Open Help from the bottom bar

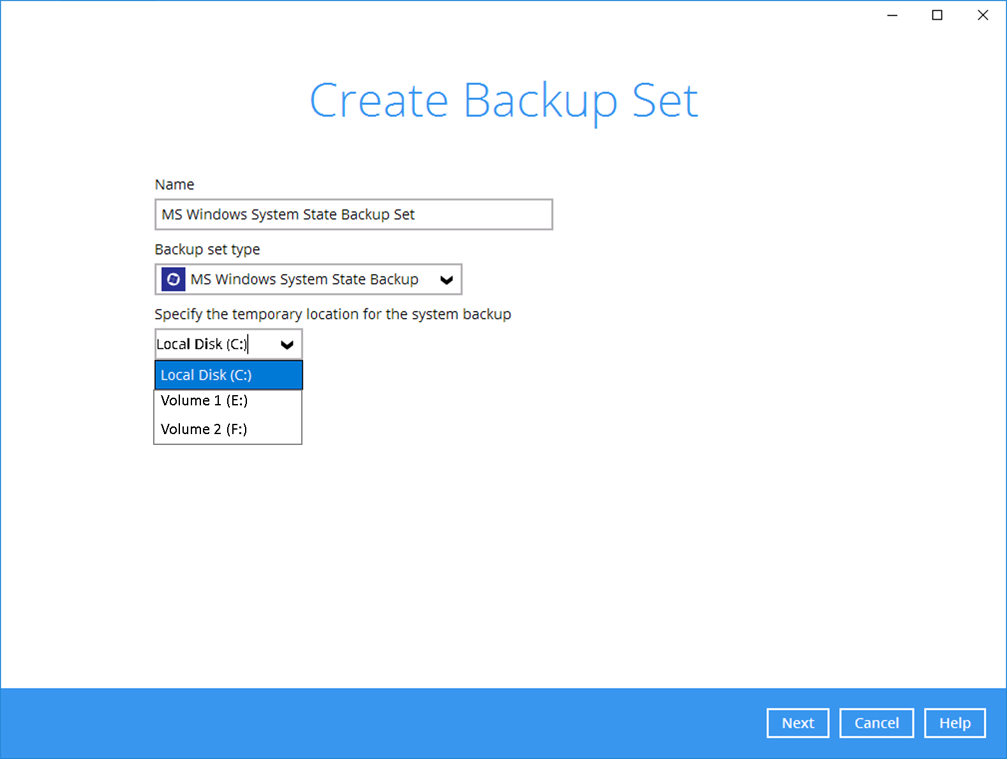(x=955, y=723)
